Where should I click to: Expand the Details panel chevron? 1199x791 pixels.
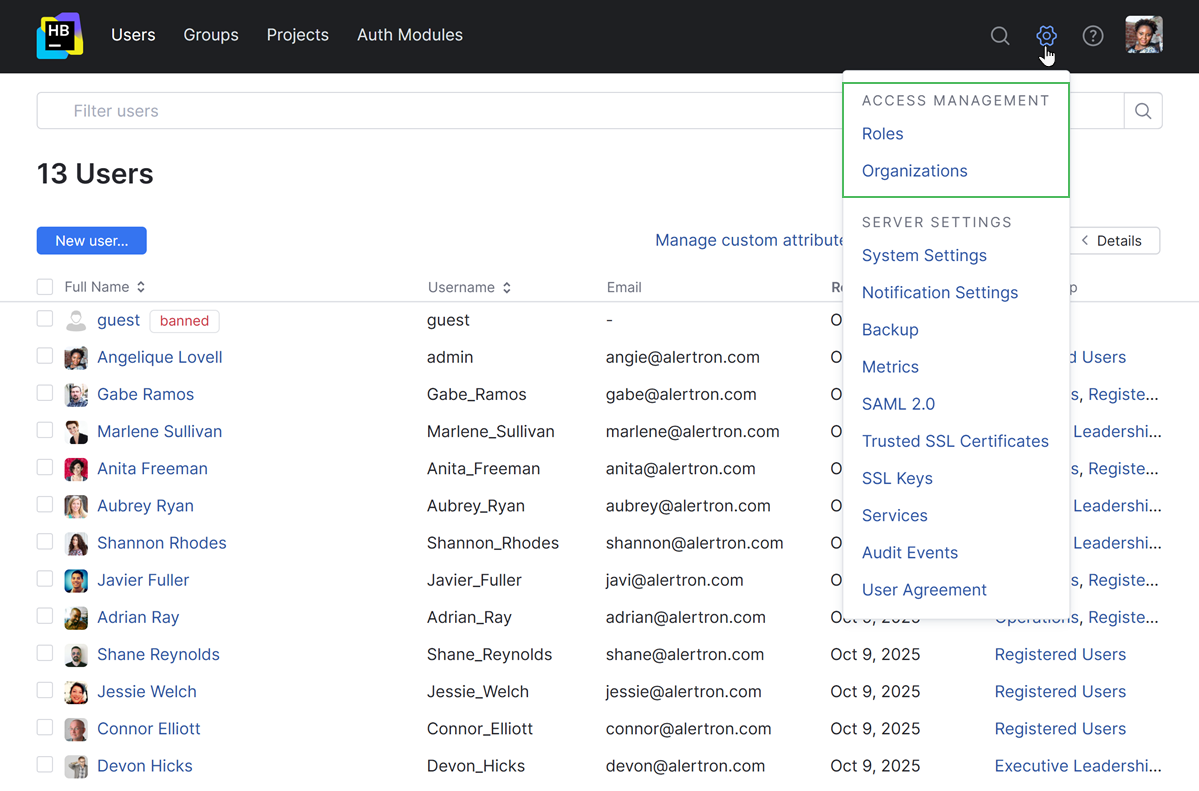(1085, 241)
